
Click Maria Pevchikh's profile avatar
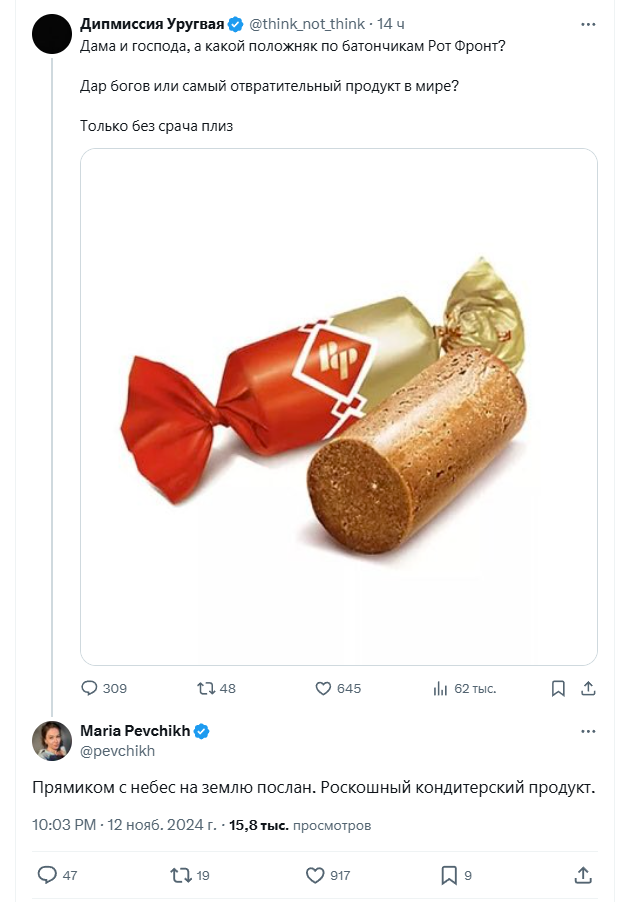[x=51, y=741]
